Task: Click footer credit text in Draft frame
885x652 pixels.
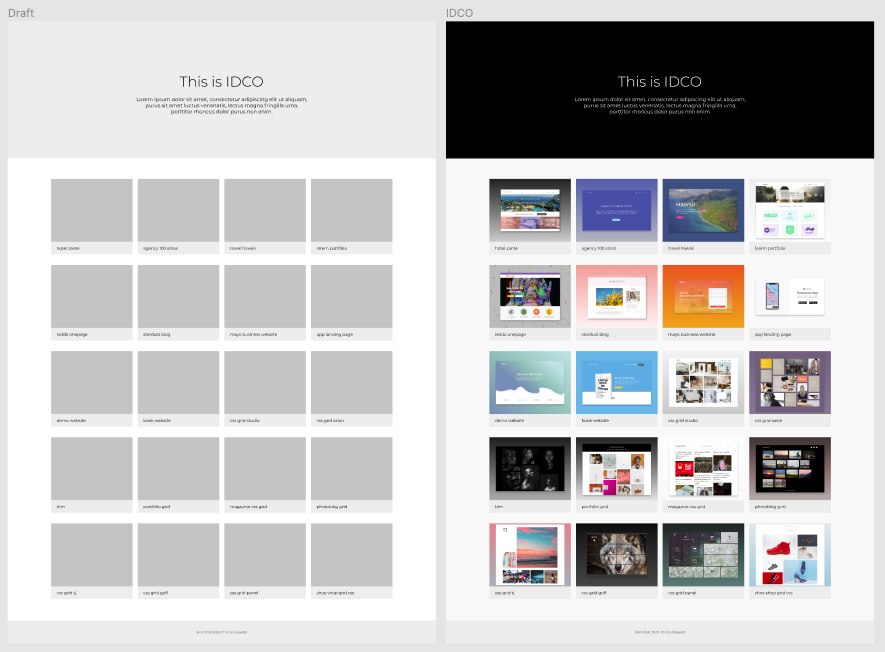Action: [x=221, y=632]
